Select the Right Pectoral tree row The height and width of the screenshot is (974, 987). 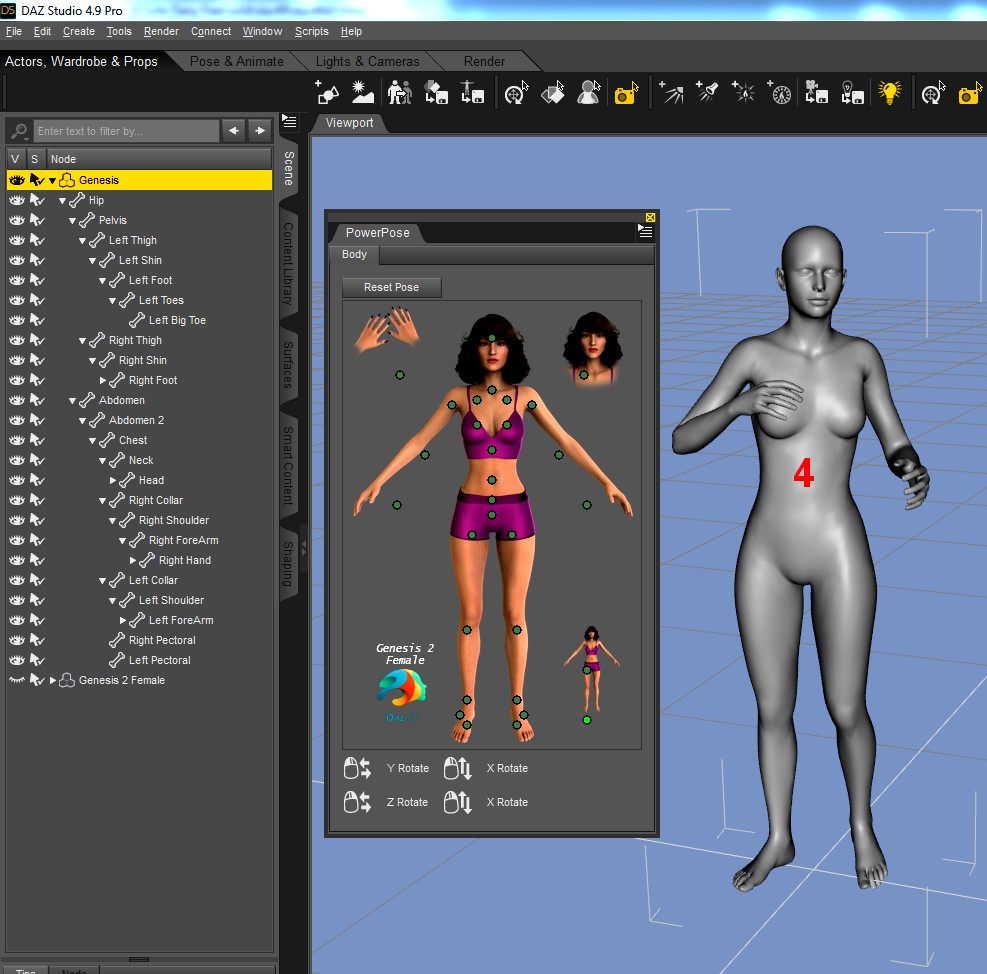tap(140, 640)
